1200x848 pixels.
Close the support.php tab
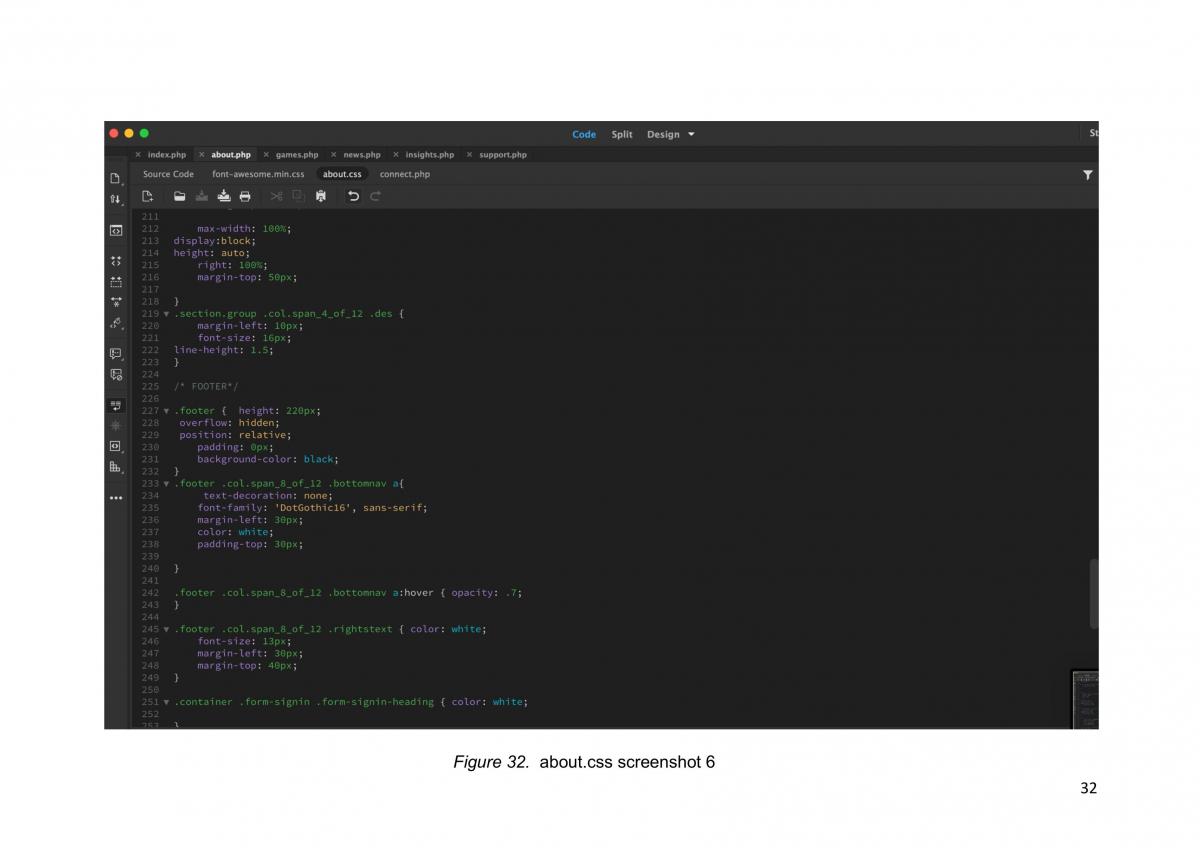(470, 155)
